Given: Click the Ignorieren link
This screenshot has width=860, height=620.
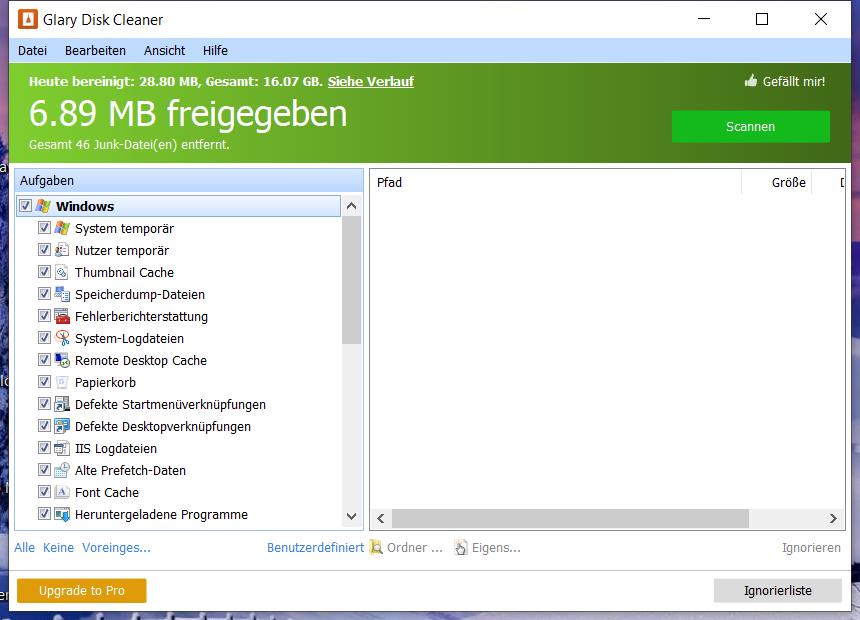Looking at the screenshot, I should pos(811,548).
